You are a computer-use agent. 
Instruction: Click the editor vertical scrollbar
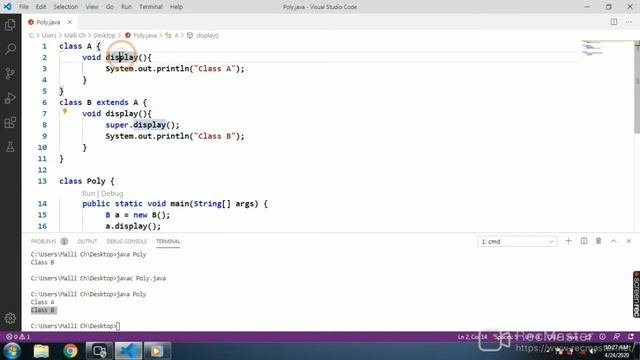point(637,88)
